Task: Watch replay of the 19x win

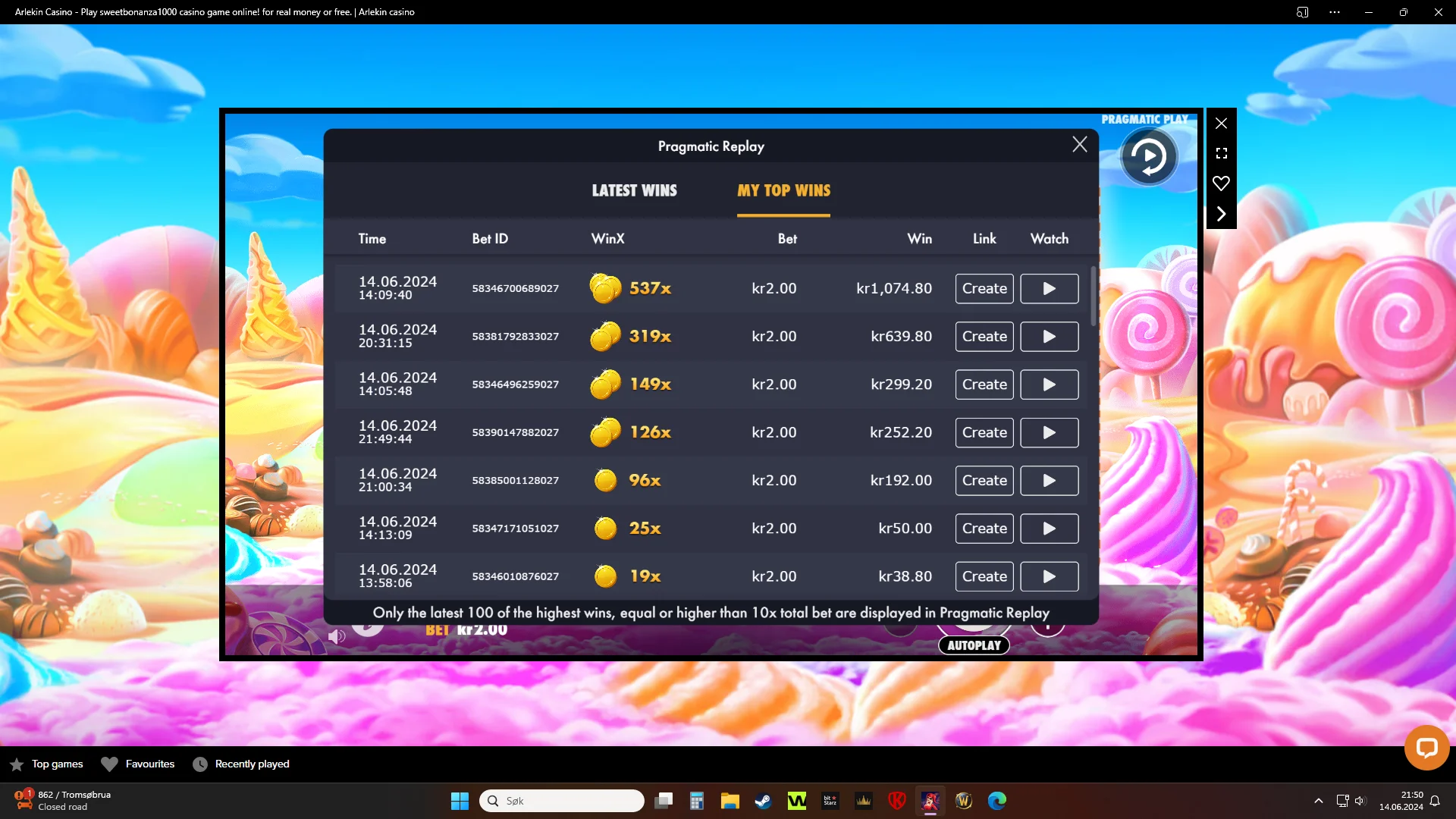Action: click(1050, 576)
